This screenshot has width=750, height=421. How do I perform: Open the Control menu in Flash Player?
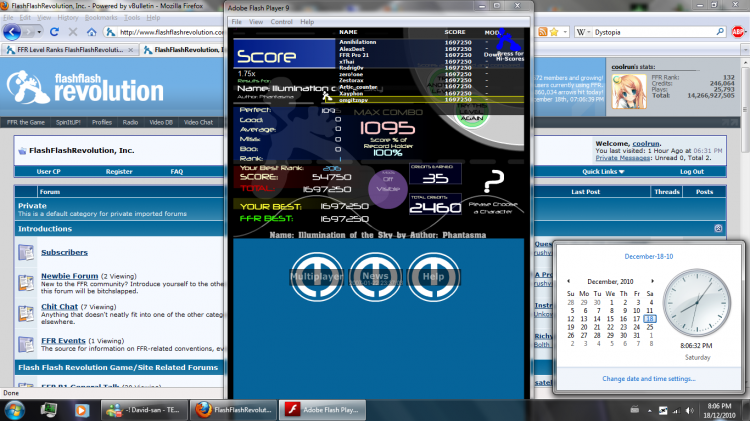(x=281, y=22)
